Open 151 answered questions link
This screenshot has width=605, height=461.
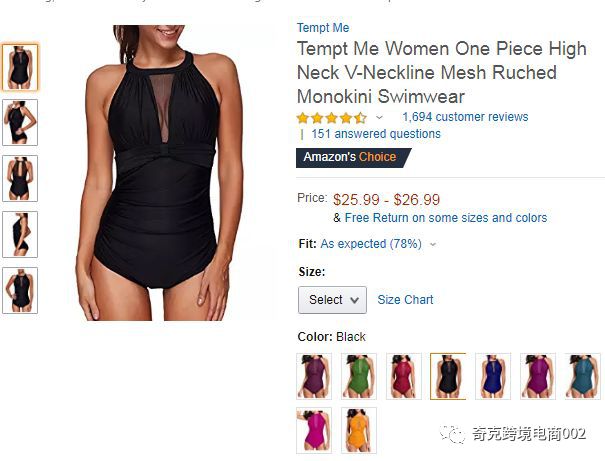[x=376, y=134]
